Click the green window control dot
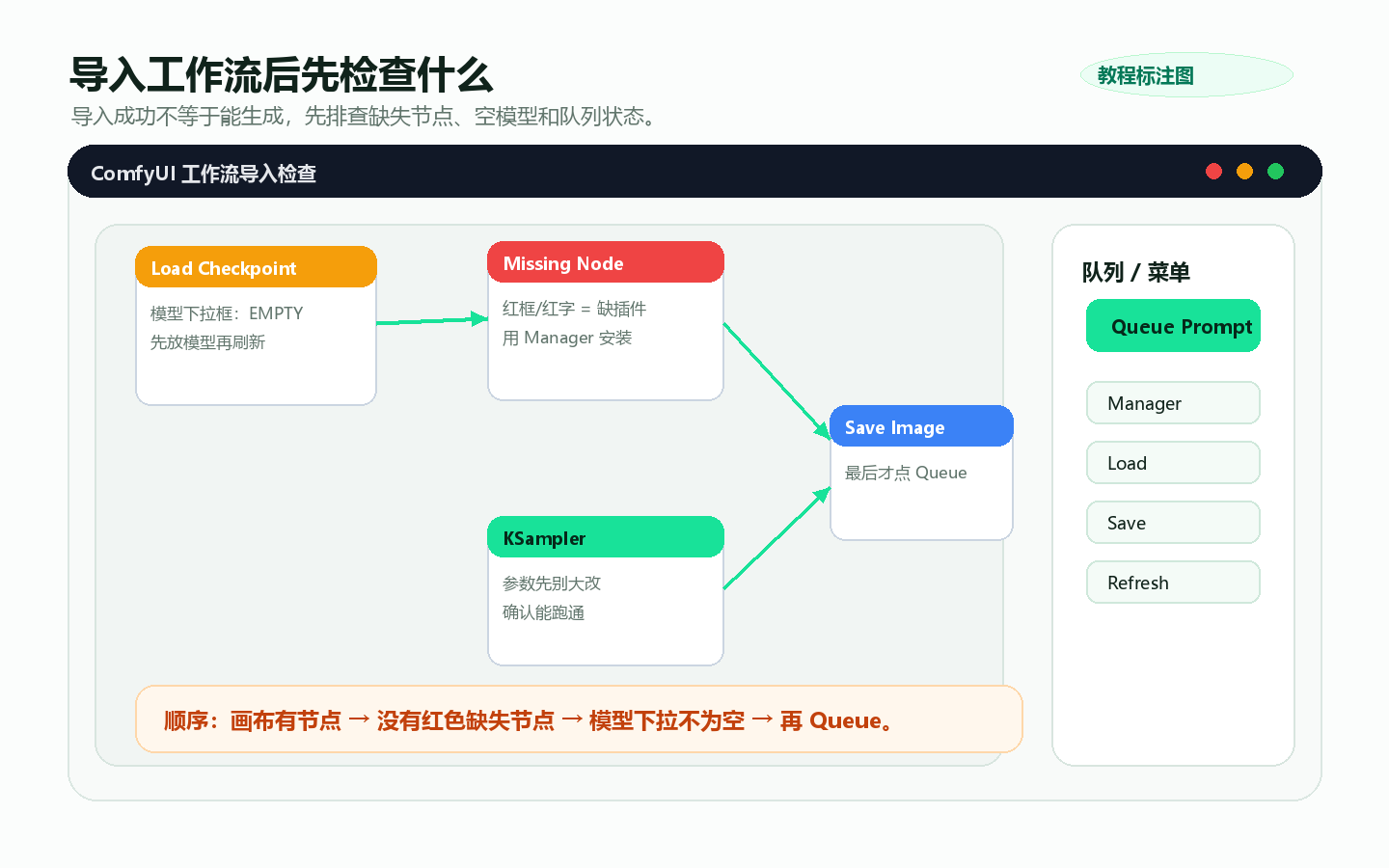The height and width of the screenshot is (868, 1389). tap(1275, 172)
